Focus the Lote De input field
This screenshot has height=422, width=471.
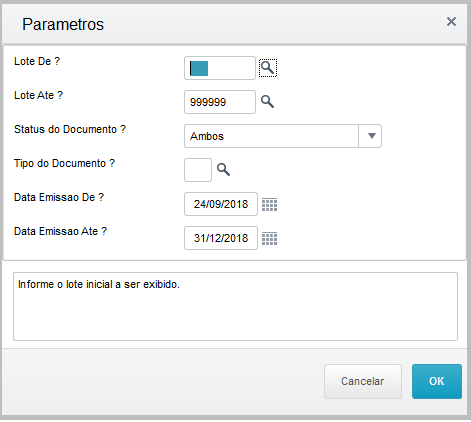tap(220, 68)
